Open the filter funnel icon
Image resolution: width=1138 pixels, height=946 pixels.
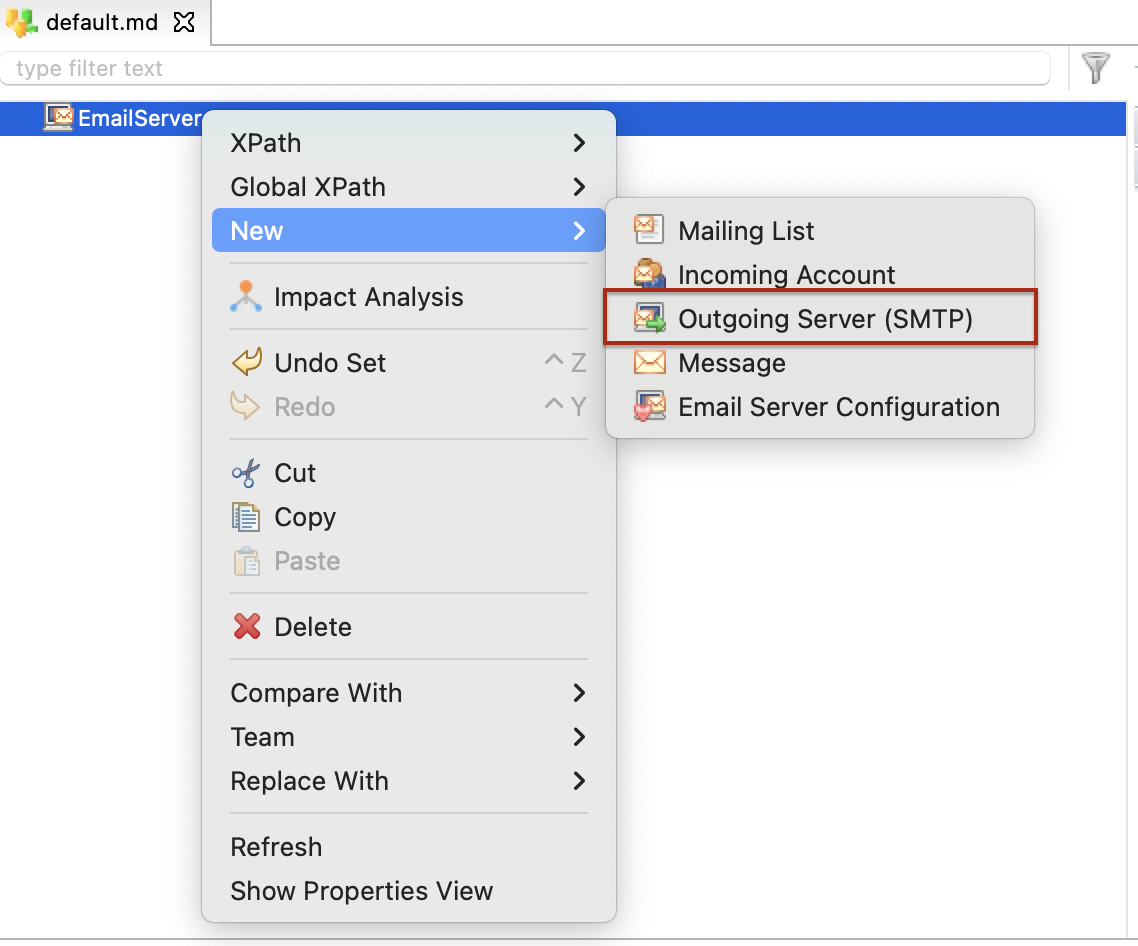pos(1096,68)
